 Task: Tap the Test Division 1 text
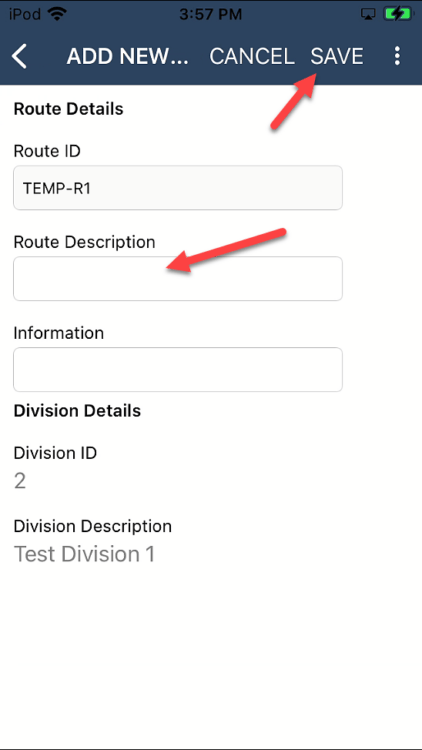(x=84, y=554)
